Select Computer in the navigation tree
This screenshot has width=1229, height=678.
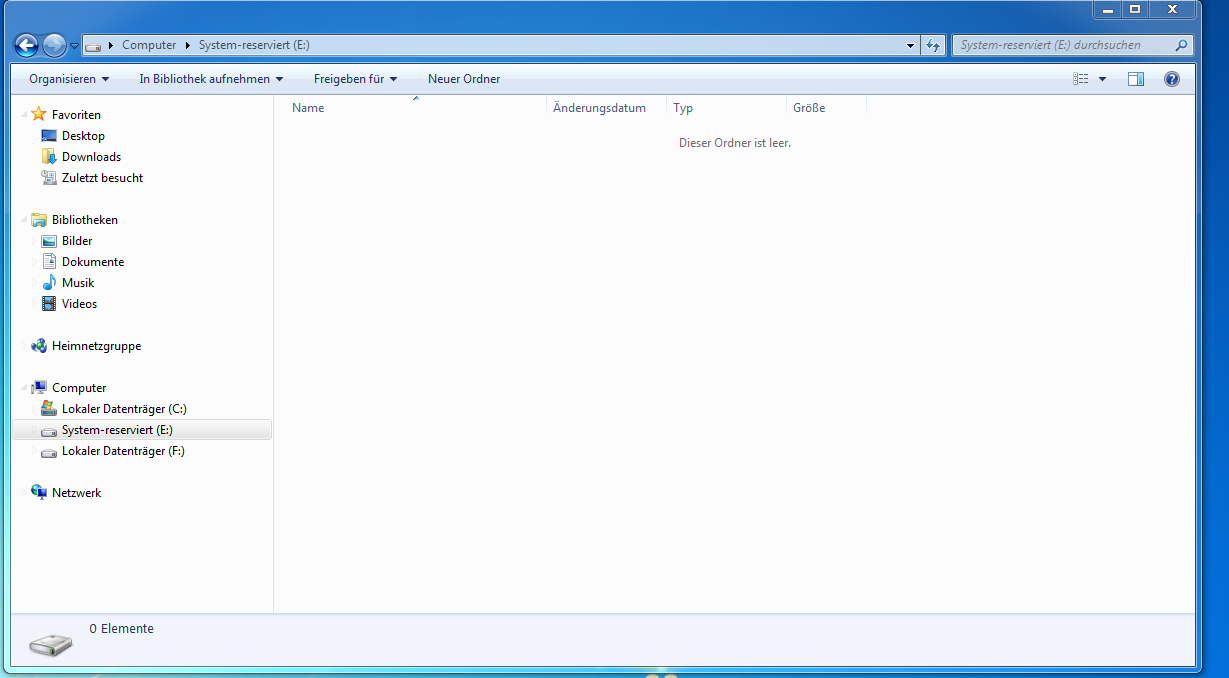tap(79, 388)
